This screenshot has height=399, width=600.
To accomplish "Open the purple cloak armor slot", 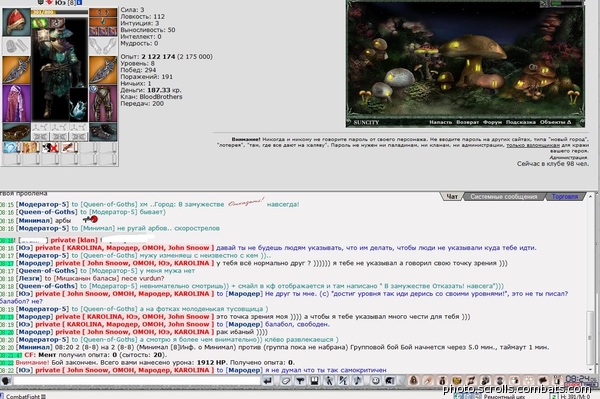I will click(x=16, y=103).
